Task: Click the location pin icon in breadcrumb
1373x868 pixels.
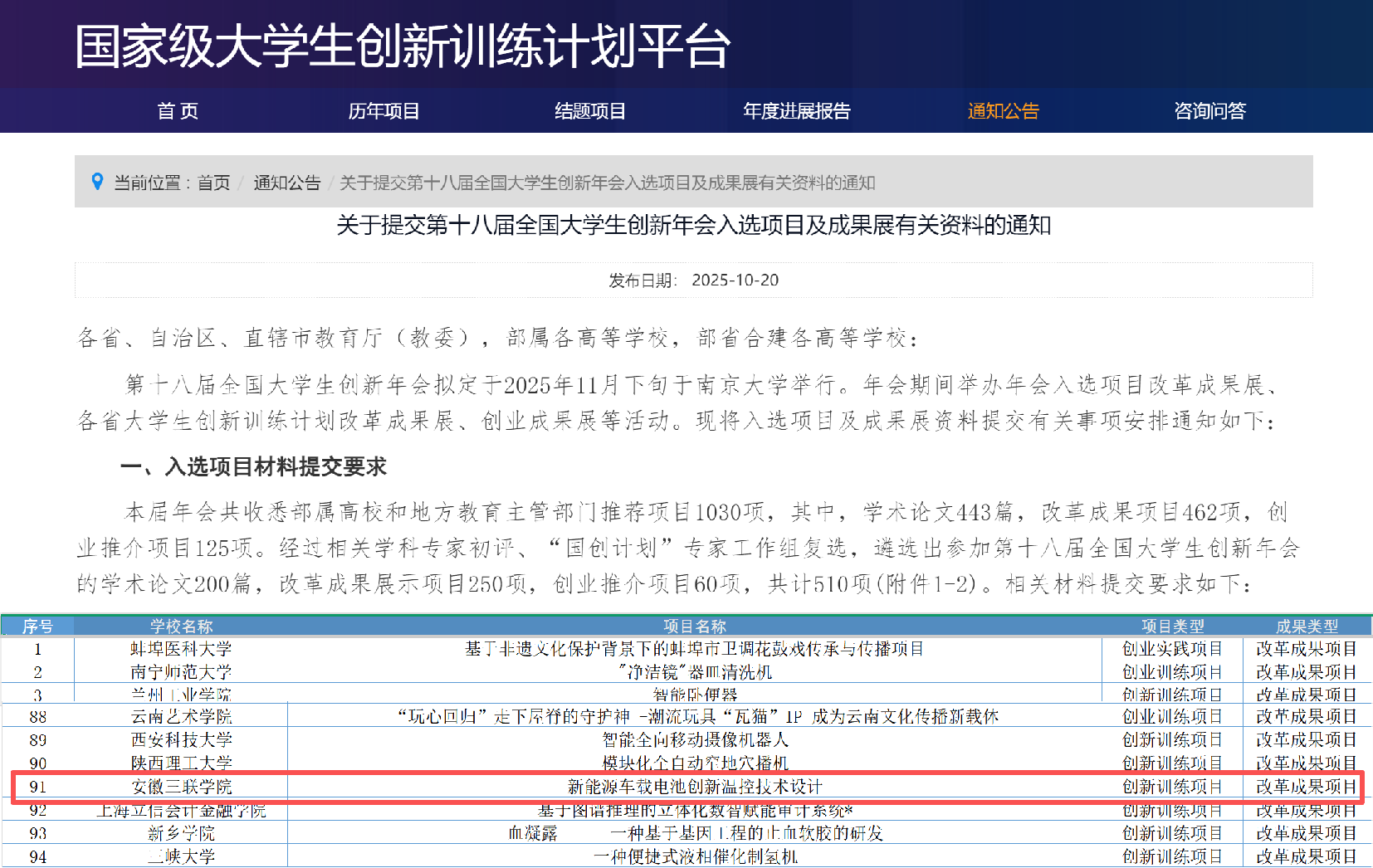Action: (x=97, y=182)
